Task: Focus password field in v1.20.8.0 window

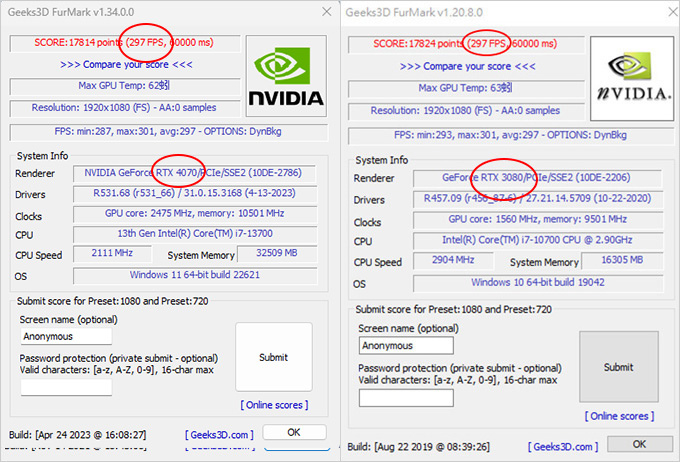Action: (406, 398)
